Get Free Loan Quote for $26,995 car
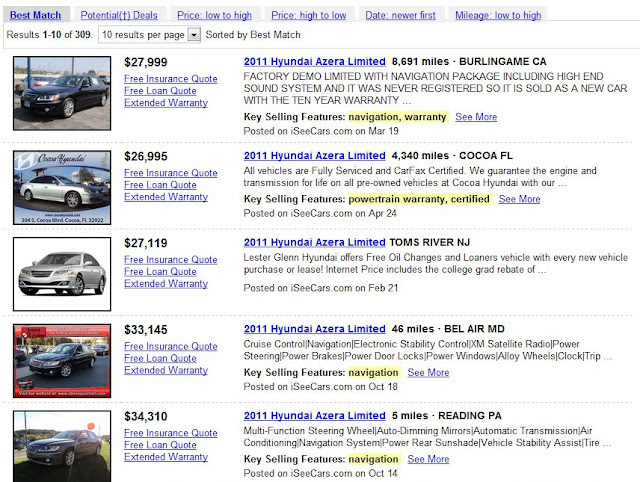 [x=160, y=185]
